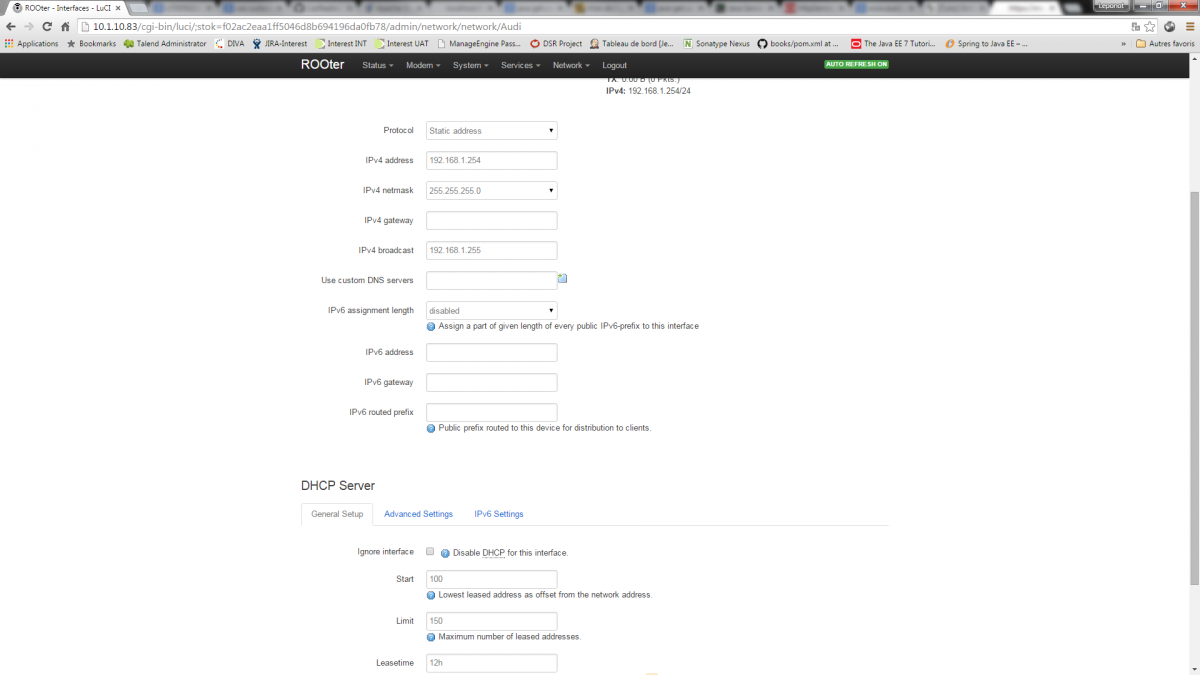The width and height of the screenshot is (1200, 675).
Task: Click the browser reload page icon
Action: tap(47, 27)
